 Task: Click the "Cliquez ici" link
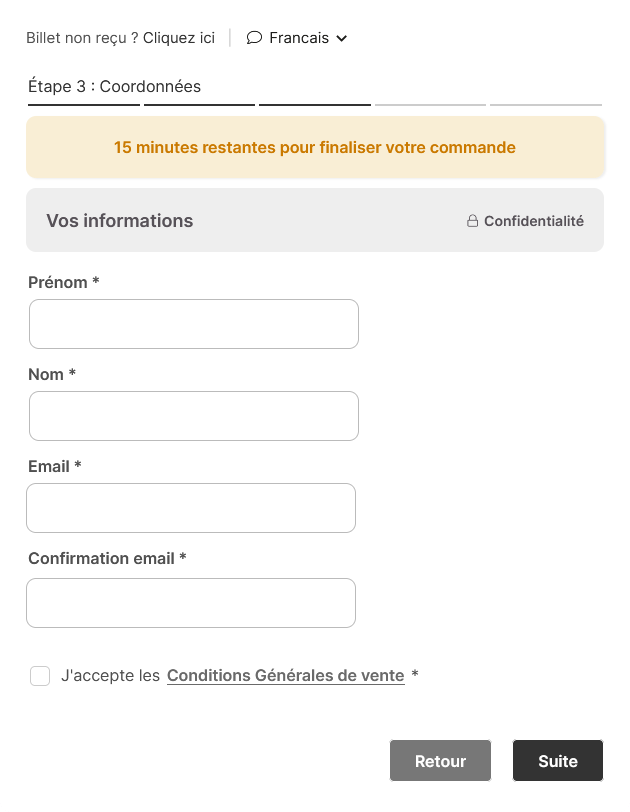click(x=179, y=38)
